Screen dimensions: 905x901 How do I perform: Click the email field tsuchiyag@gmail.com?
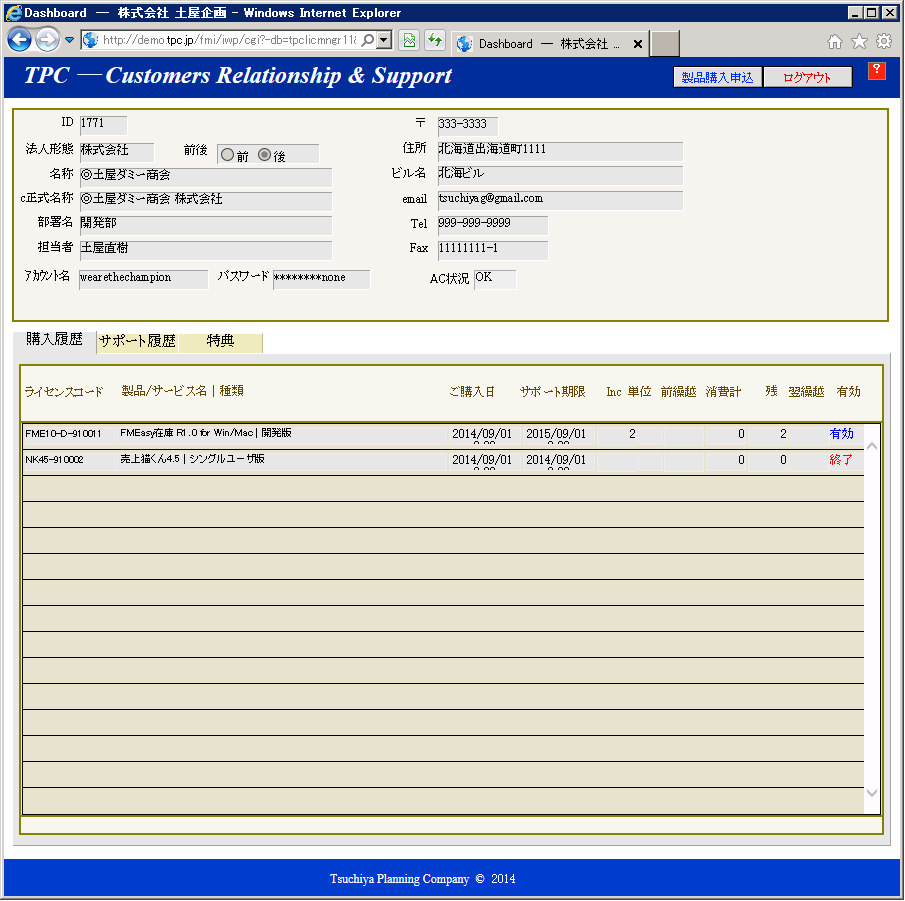[x=560, y=200]
